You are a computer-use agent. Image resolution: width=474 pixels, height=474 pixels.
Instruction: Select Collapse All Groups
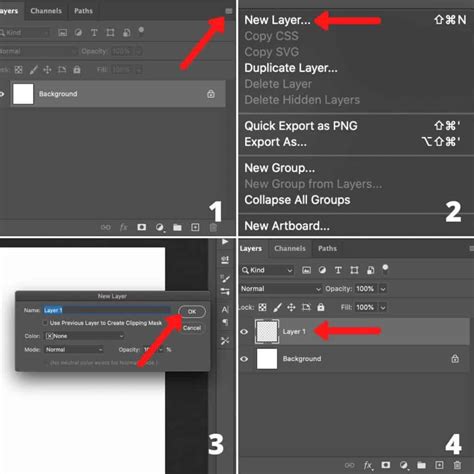point(297,200)
